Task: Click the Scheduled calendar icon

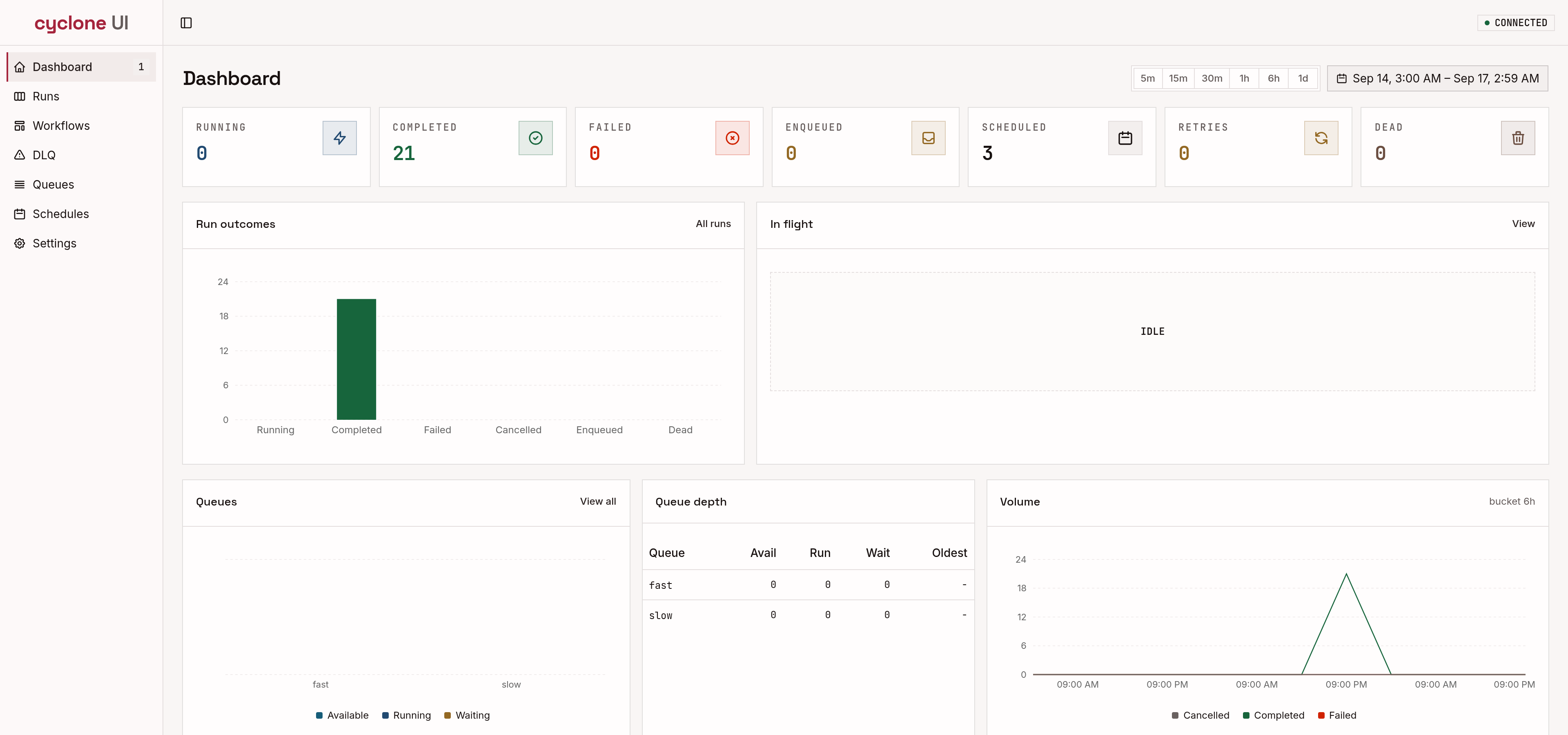Action: coord(1125,138)
